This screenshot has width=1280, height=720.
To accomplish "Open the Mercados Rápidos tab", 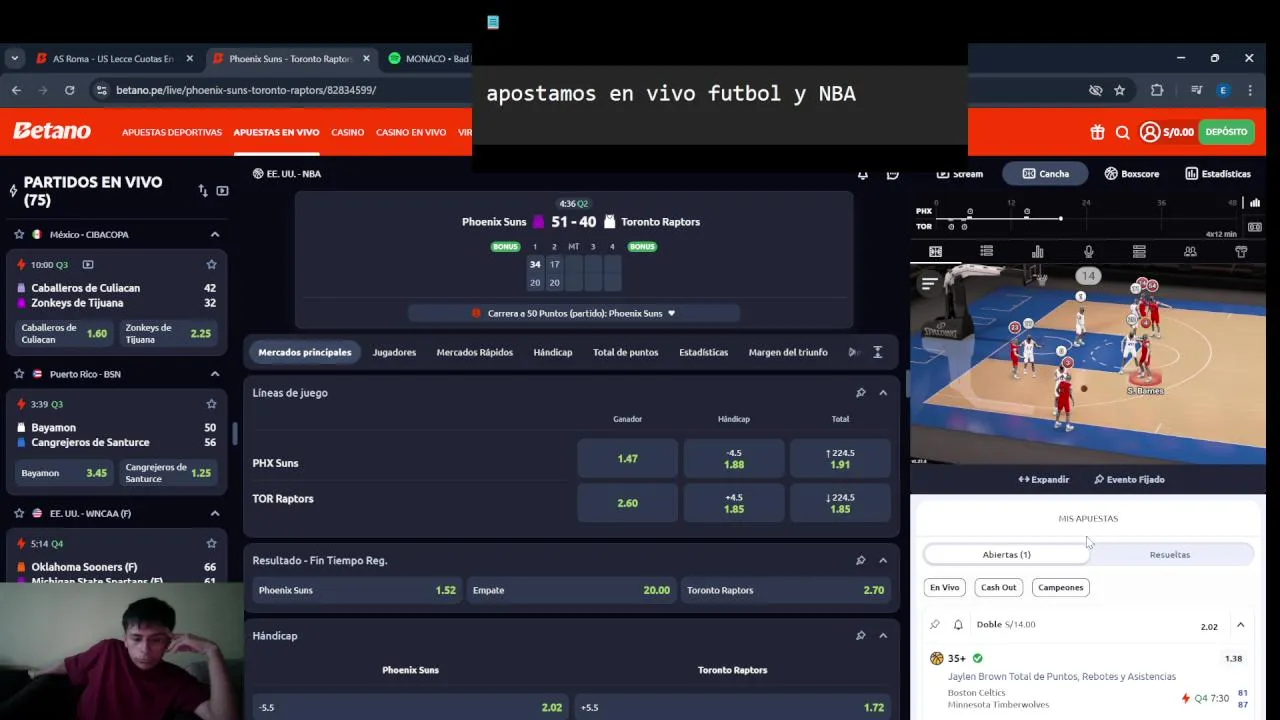I will point(474,352).
